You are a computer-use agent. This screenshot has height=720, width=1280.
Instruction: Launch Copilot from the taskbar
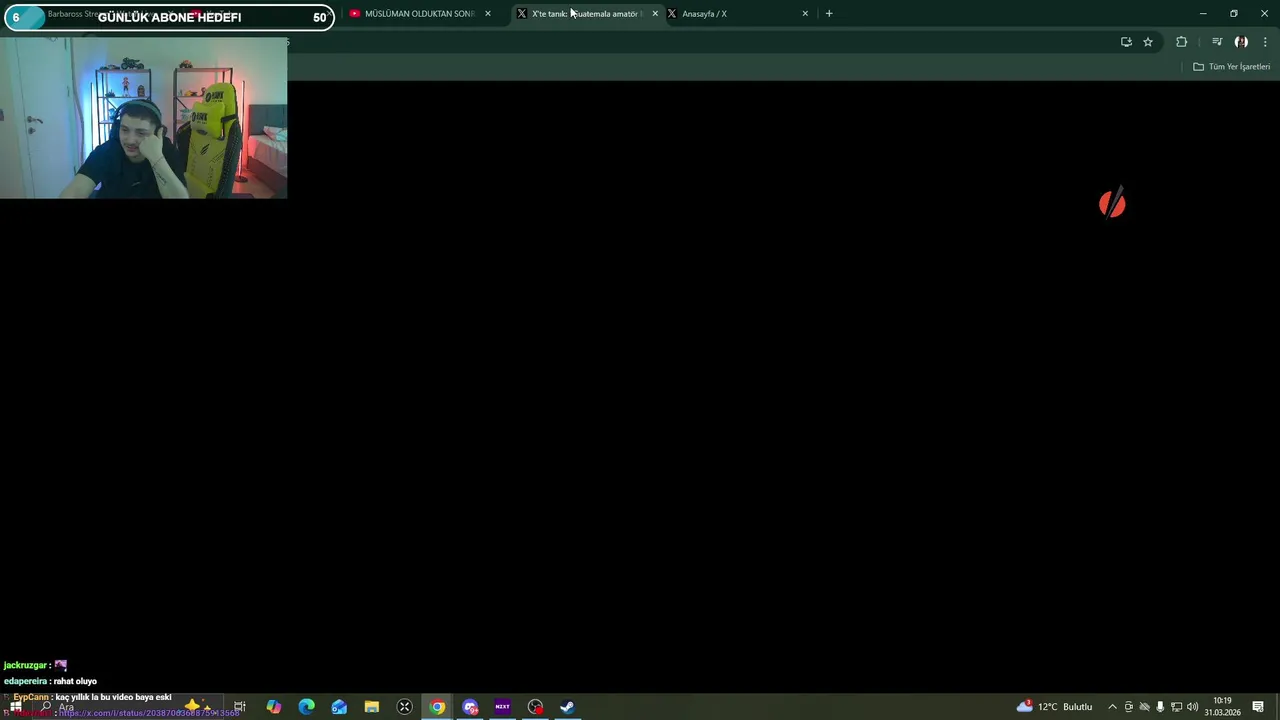pos(273,707)
